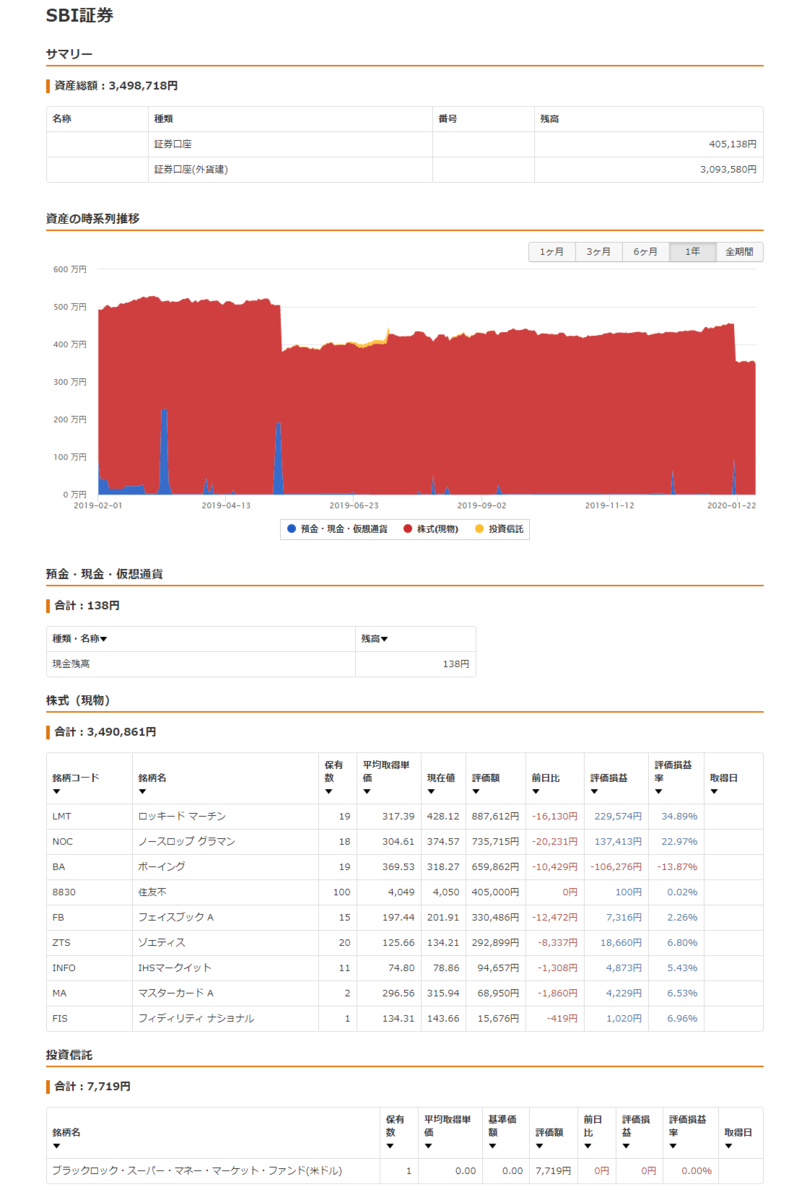Select the 1年 period tab

(x=693, y=252)
